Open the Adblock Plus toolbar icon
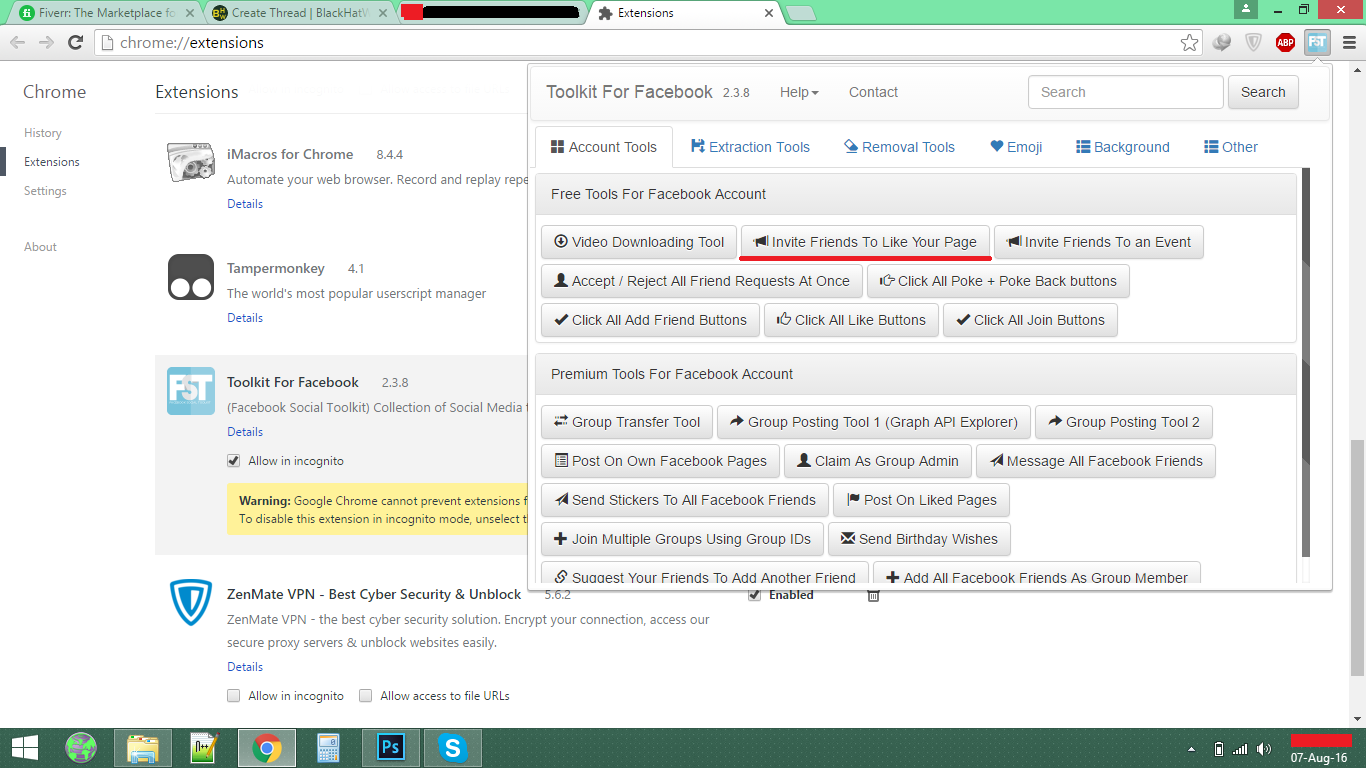The width and height of the screenshot is (1366, 768). 1285,42
